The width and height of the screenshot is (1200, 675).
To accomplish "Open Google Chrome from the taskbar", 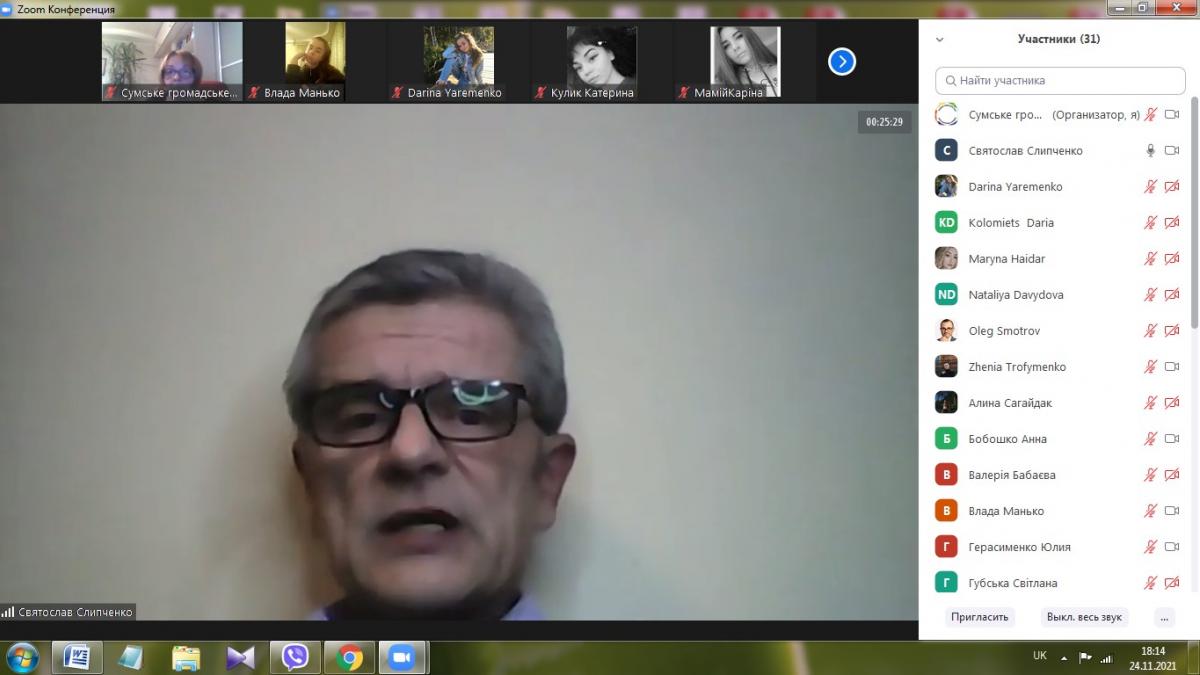I will point(350,657).
